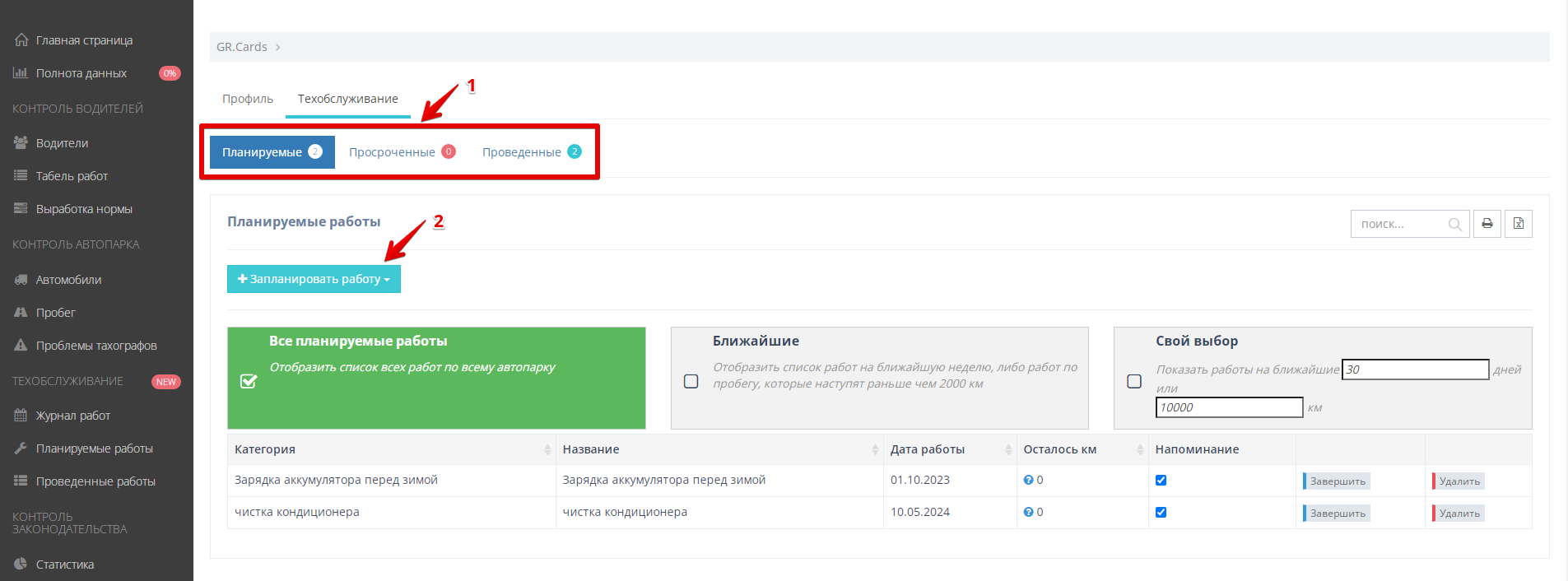Click the print icon button

point(1487,224)
